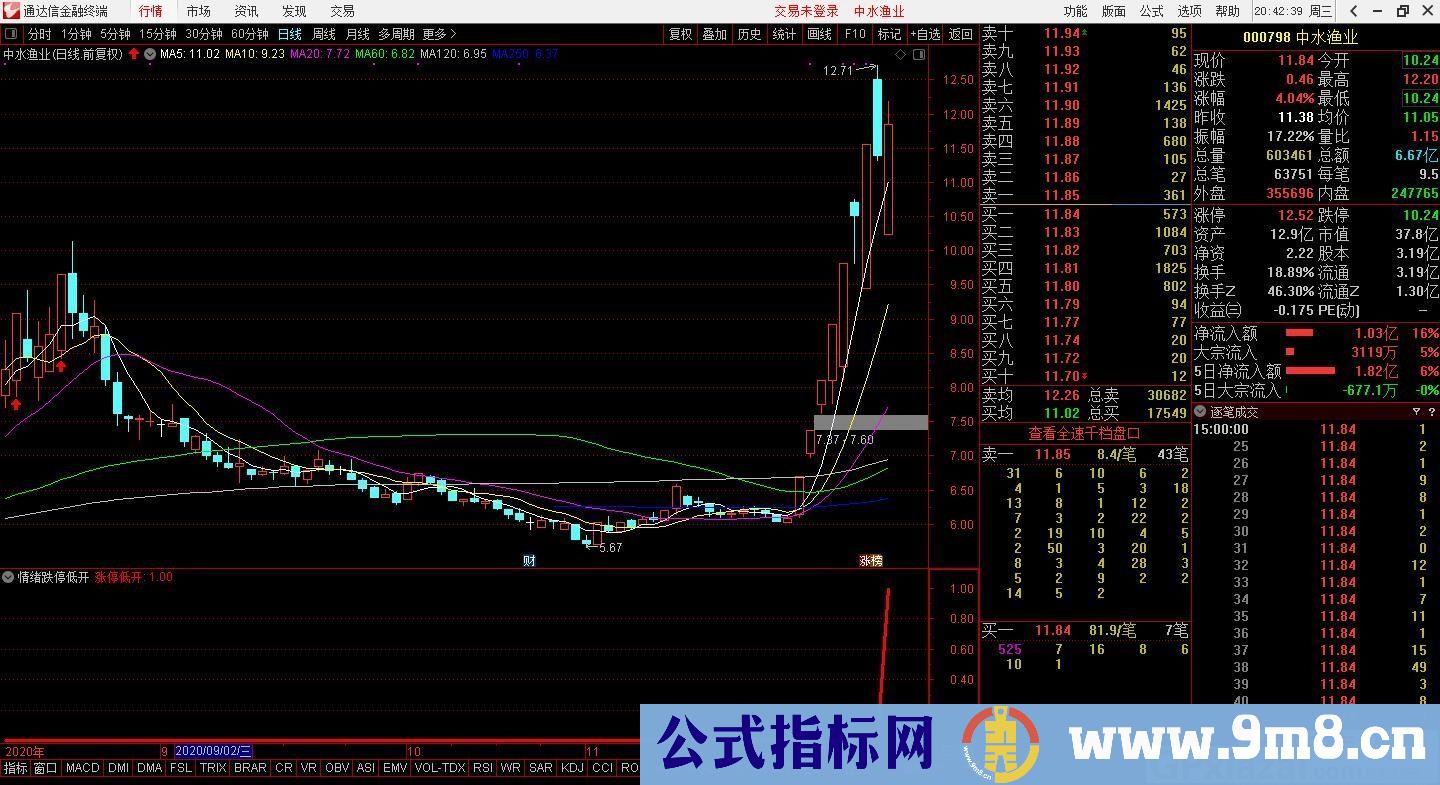Select the SAR indicator

click(x=541, y=768)
